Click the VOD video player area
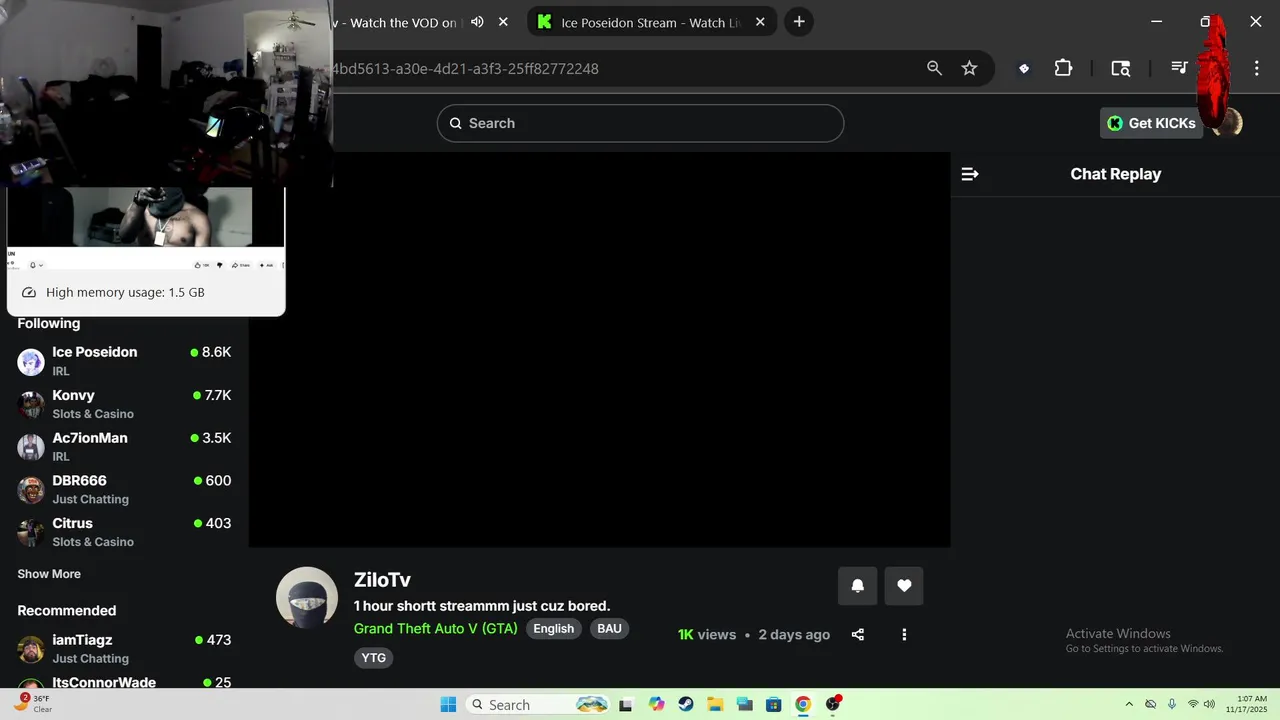Image resolution: width=1280 pixels, height=720 pixels. [x=599, y=350]
